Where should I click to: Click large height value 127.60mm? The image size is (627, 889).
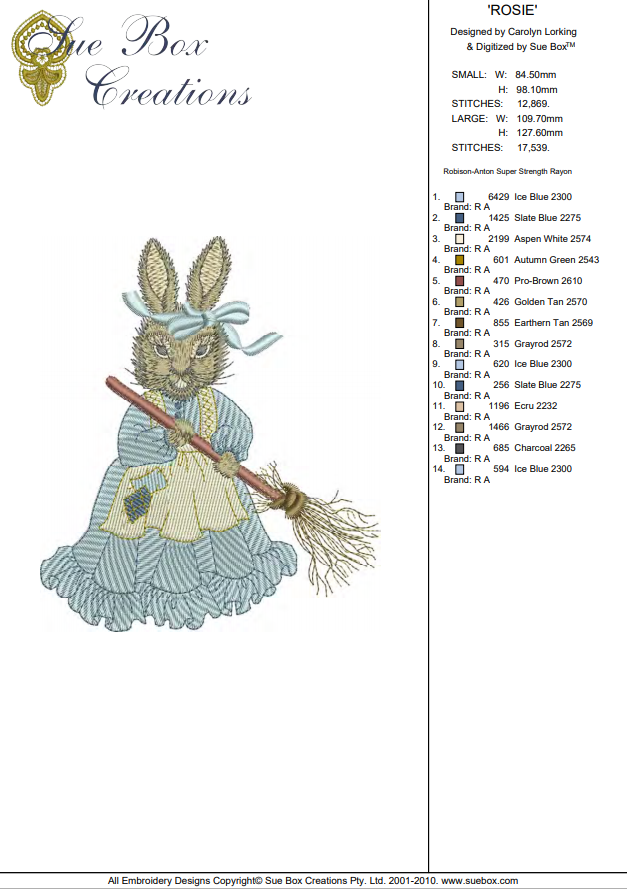(540, 133)
